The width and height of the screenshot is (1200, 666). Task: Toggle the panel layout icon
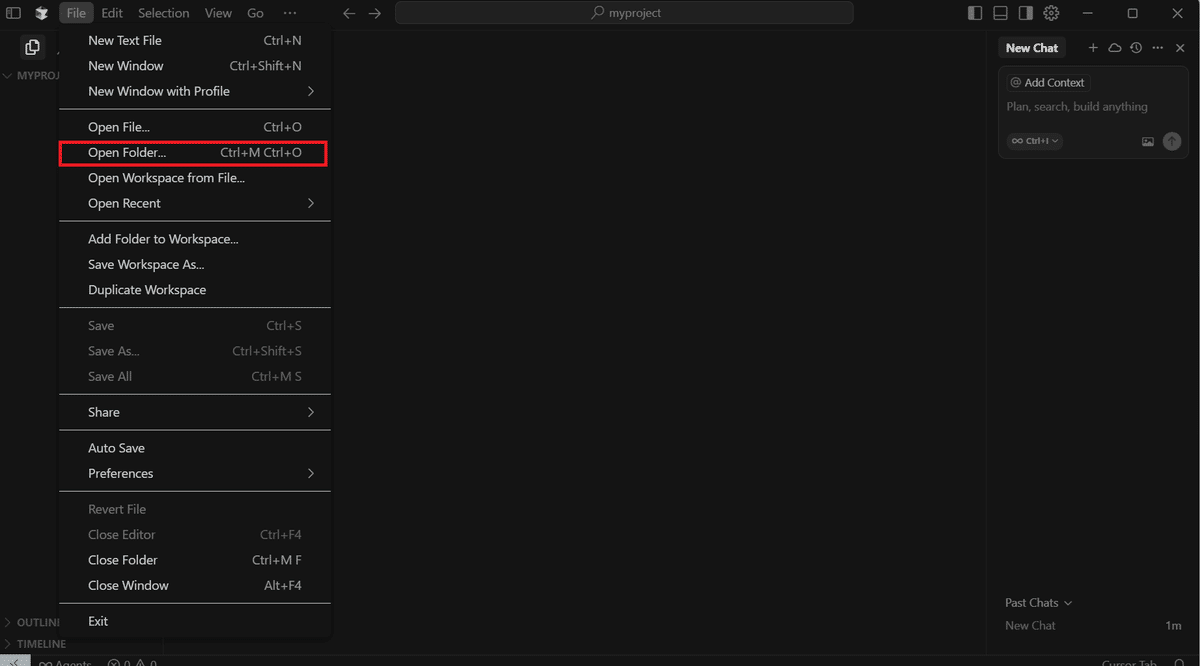coord(1000,12)
